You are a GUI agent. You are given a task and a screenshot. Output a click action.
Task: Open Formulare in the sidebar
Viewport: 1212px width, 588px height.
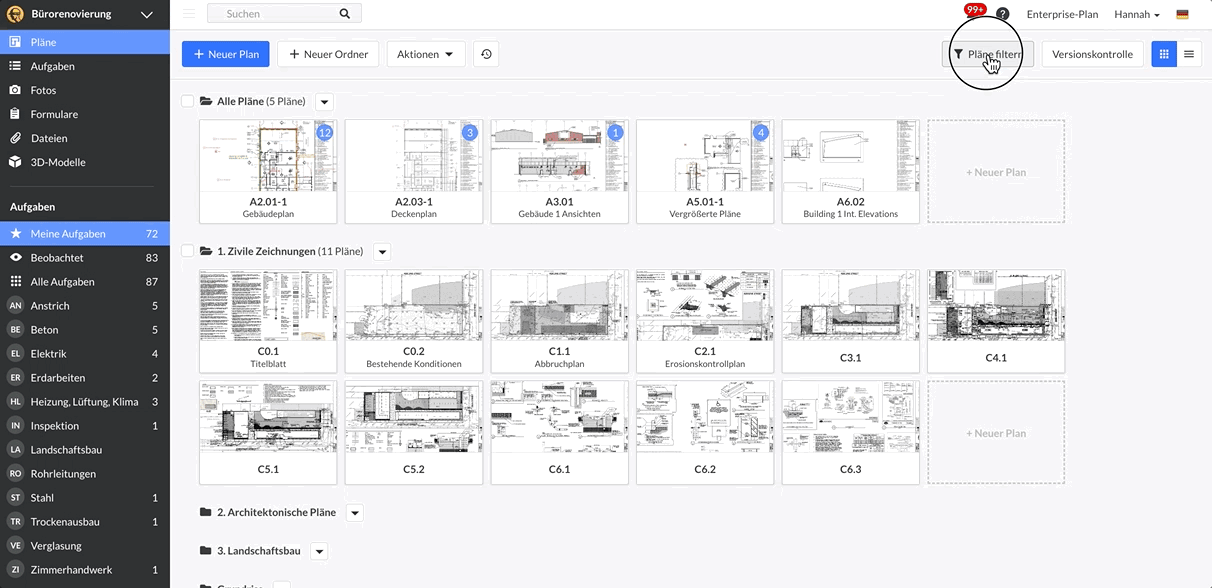point(85,114)
